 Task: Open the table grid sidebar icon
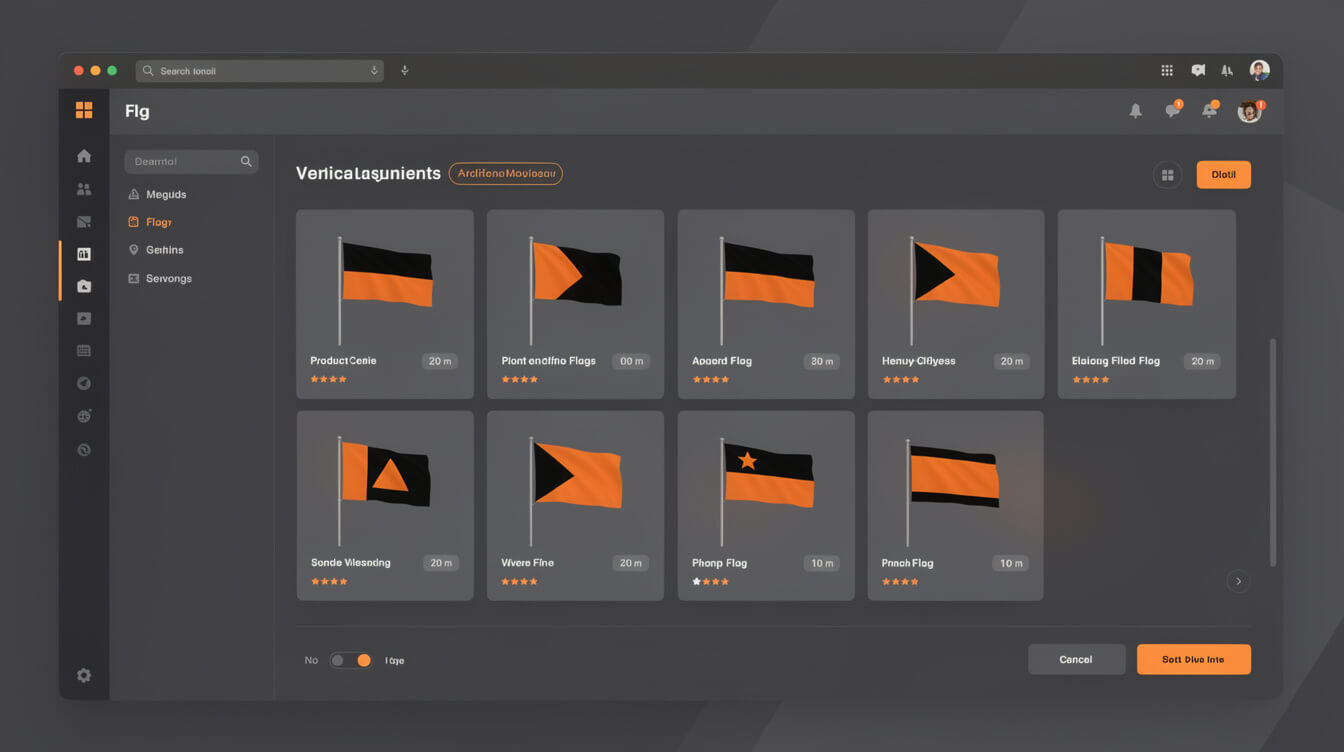(x=84, y=351)
